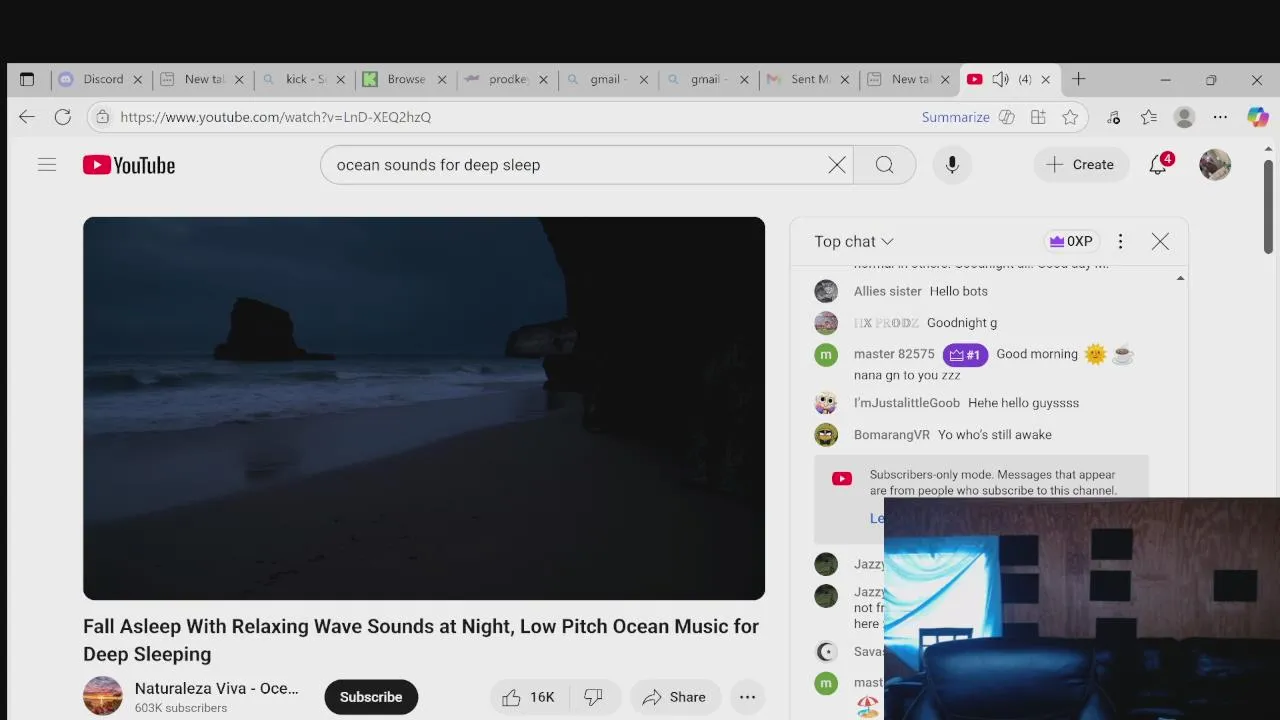Open more actions under the video
The width and height of the screenshot is (1280, 720).
tap(747, 697)
